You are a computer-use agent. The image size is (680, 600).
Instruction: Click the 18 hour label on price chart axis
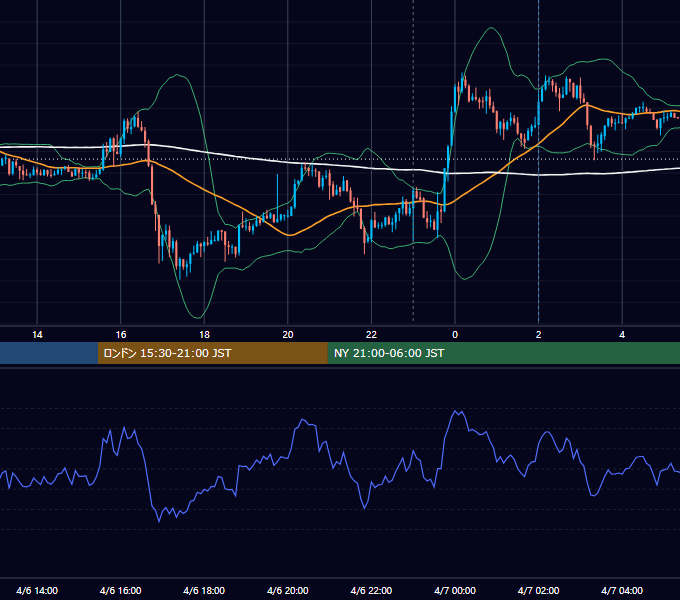pyautogui.click(x=204, y=334)
